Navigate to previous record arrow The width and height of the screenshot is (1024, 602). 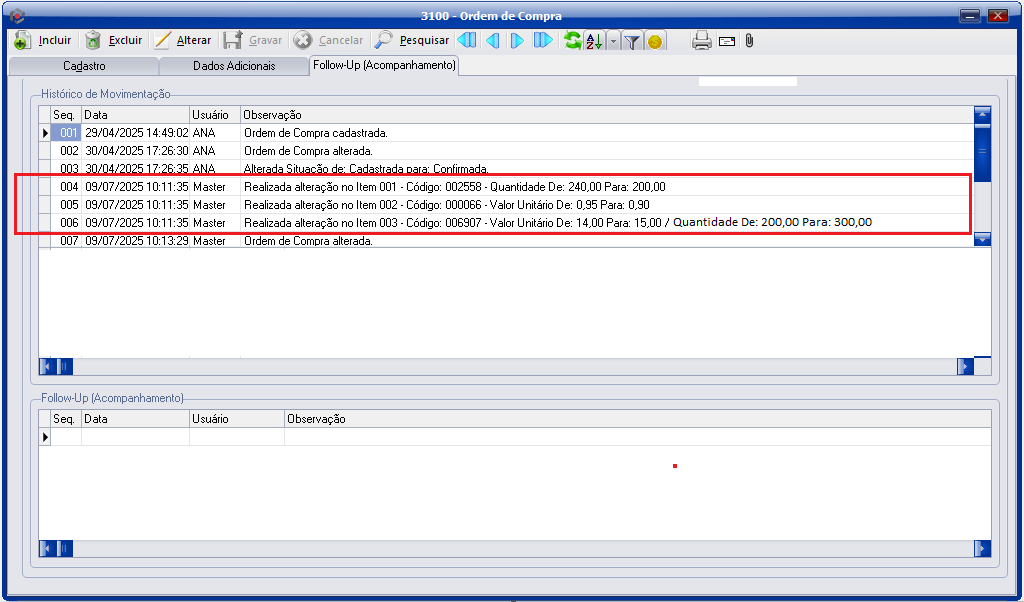492,41
